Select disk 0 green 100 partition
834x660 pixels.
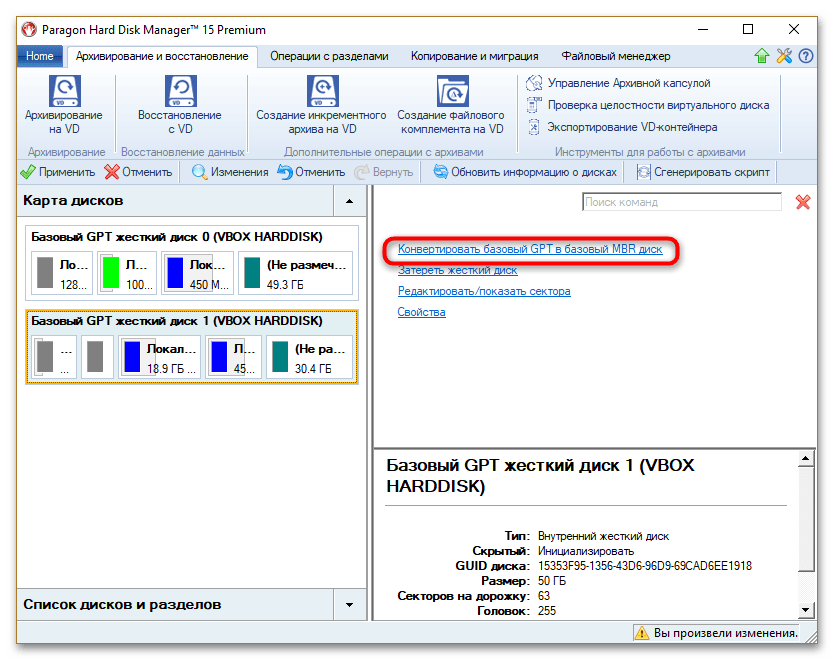(127, 273)
